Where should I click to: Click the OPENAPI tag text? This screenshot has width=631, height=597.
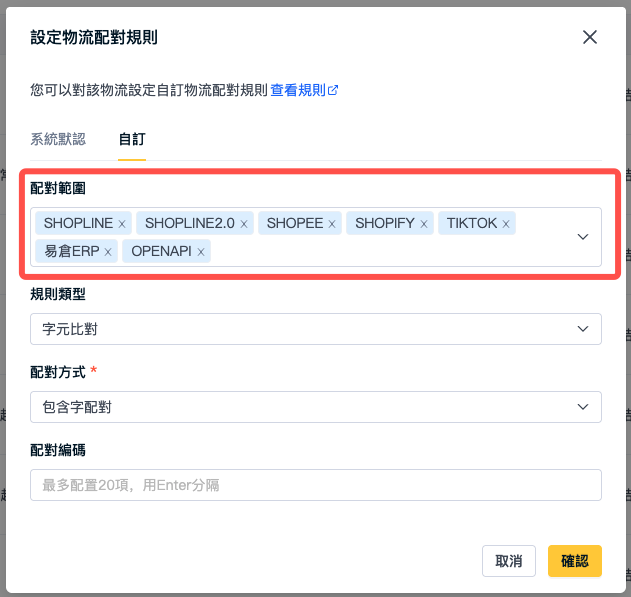[x=161, y=251]
